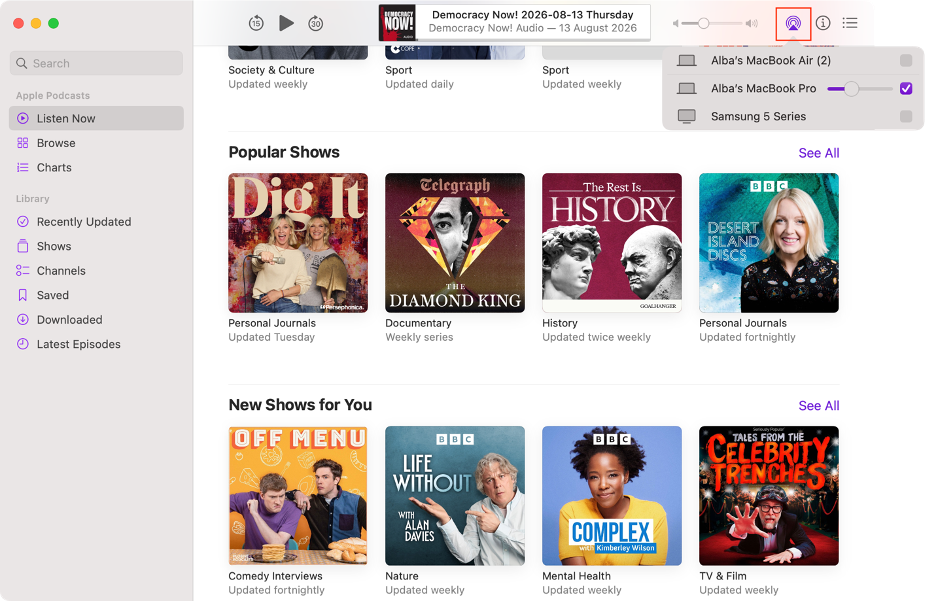This screenshot has height=602, width=936.
Task: Open Tales from the Celebrity Trenches
Action: coord(769,496)
